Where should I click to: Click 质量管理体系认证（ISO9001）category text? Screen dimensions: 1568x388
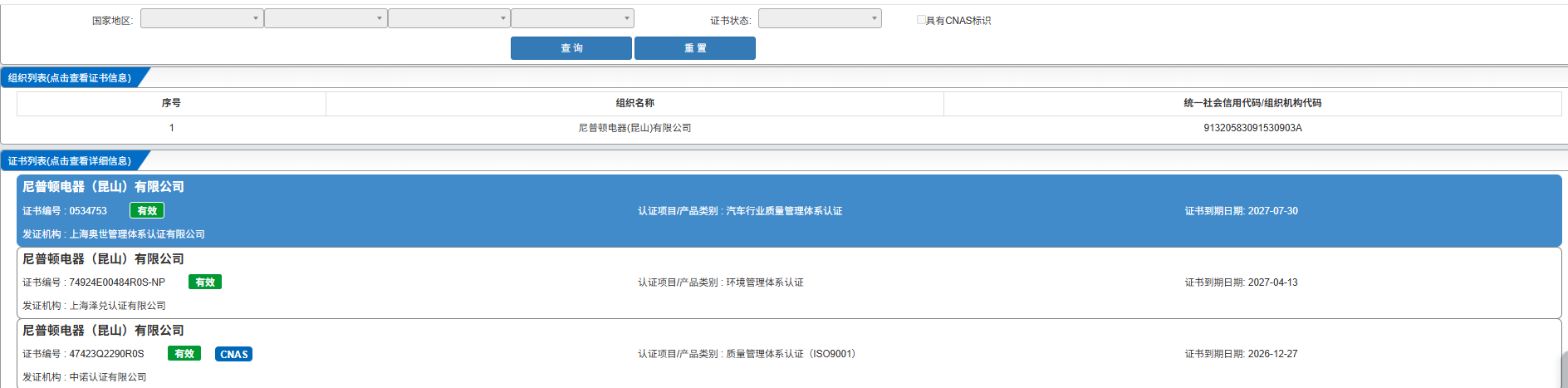[791, 354]
